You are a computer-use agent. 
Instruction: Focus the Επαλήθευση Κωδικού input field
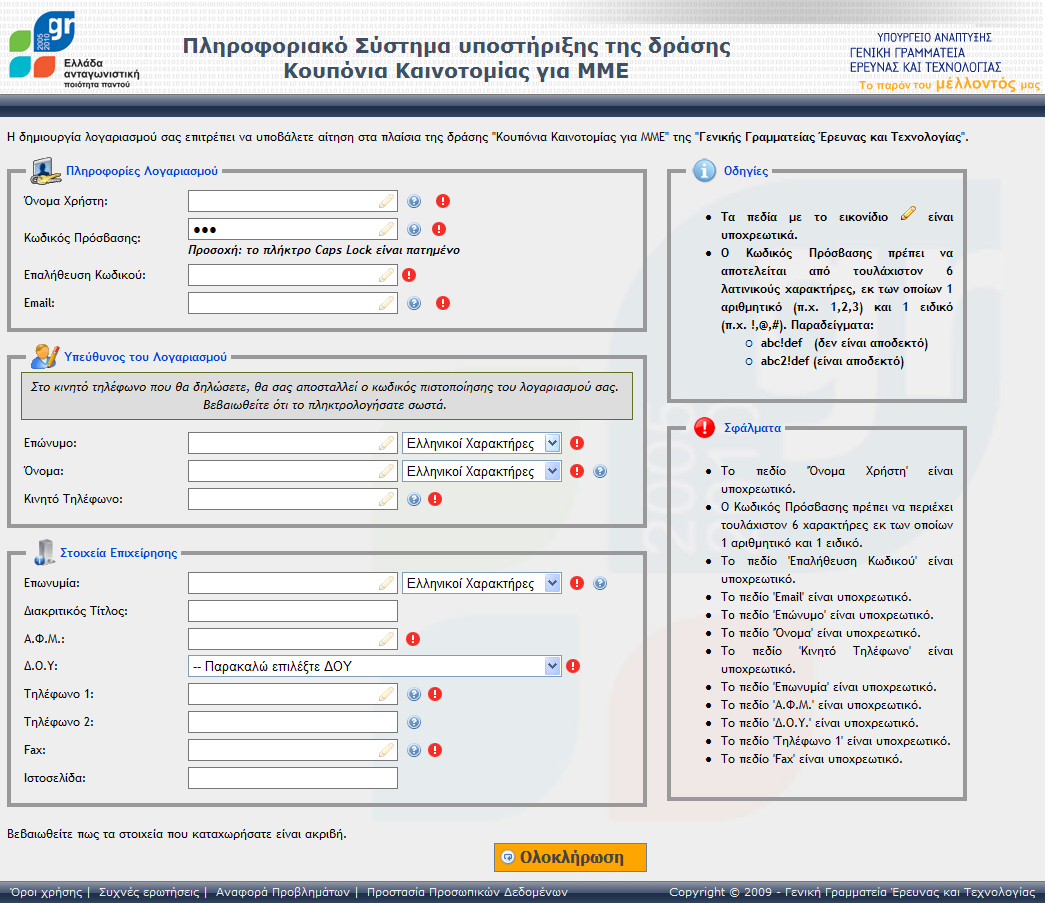coord(293,275)
